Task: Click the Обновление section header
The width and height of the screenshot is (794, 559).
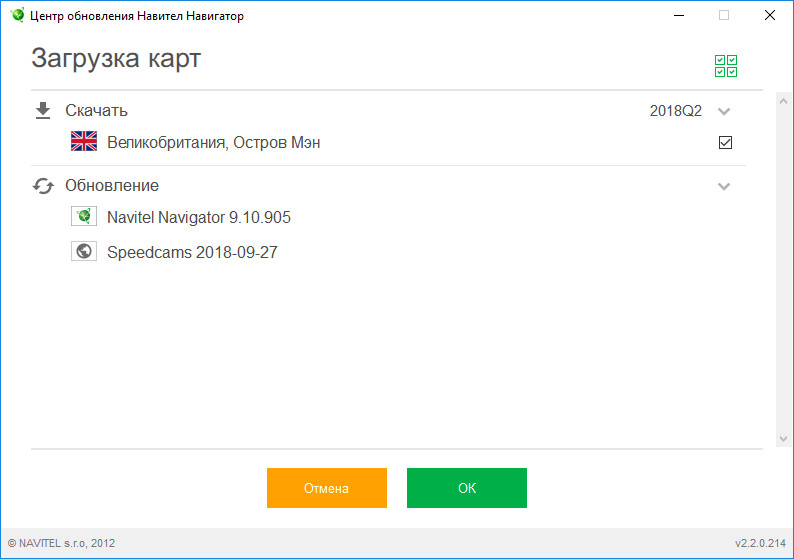Action: point(112,185)
